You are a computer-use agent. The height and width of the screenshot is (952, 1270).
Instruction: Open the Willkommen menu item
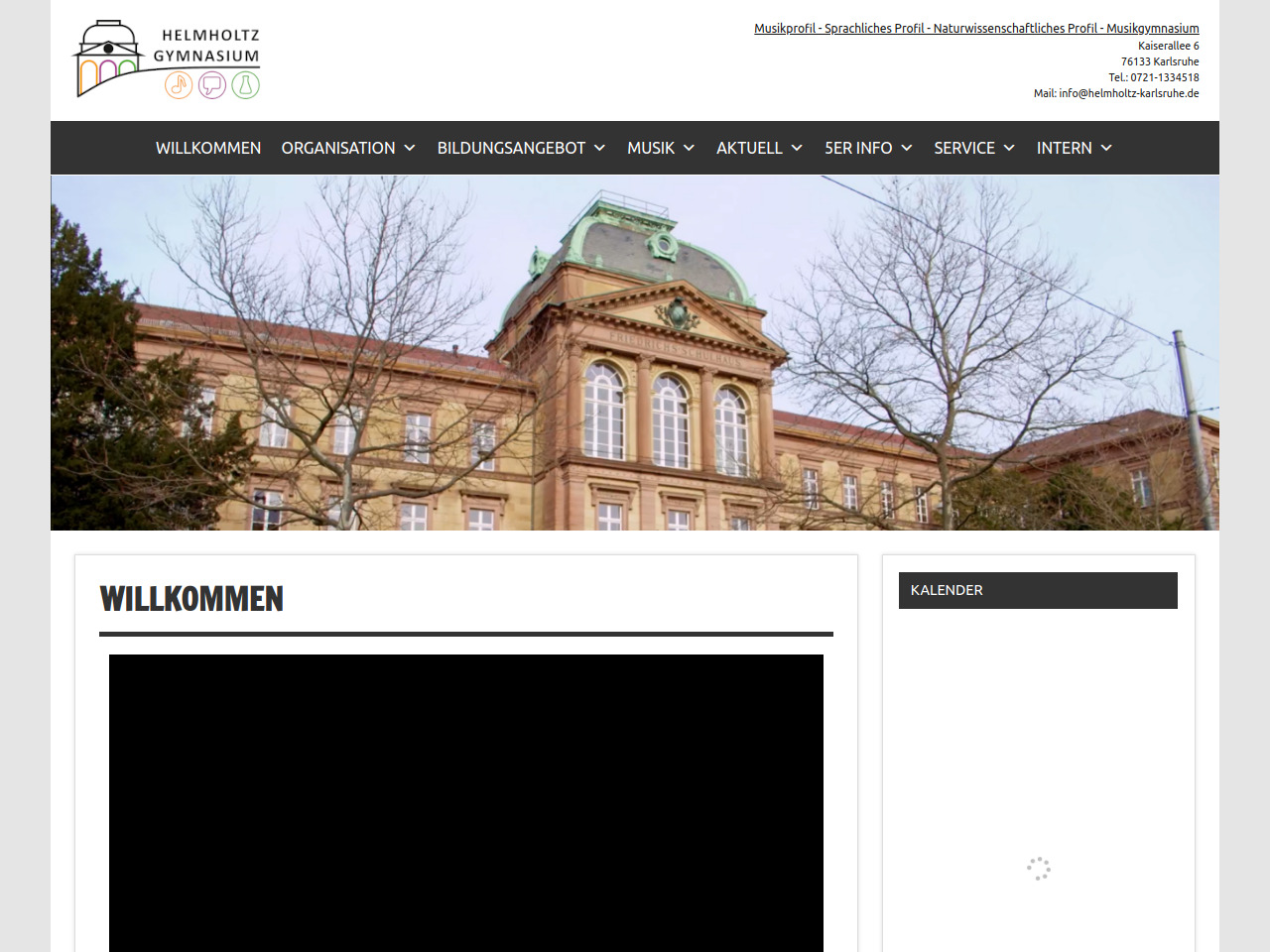[x=208, y=148]
